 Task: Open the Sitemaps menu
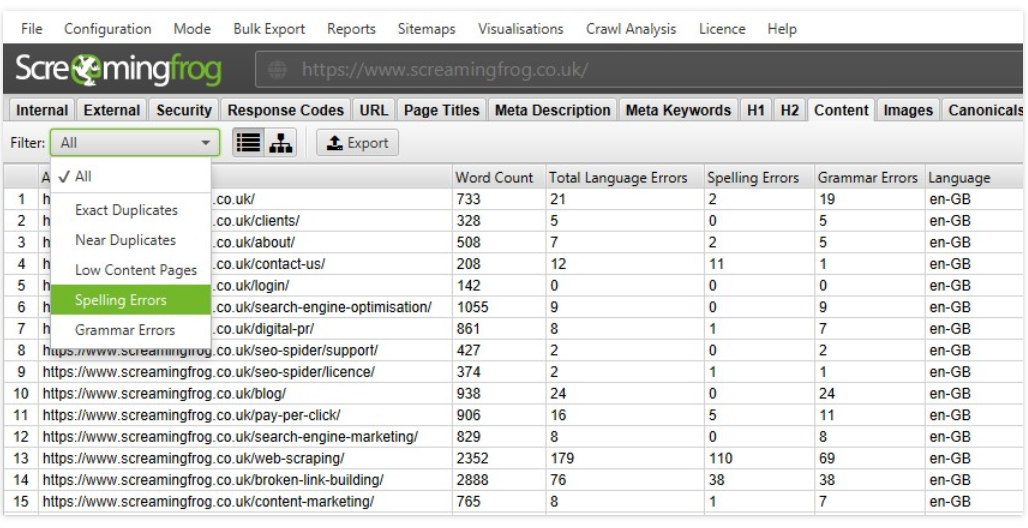tap(426, 29)
